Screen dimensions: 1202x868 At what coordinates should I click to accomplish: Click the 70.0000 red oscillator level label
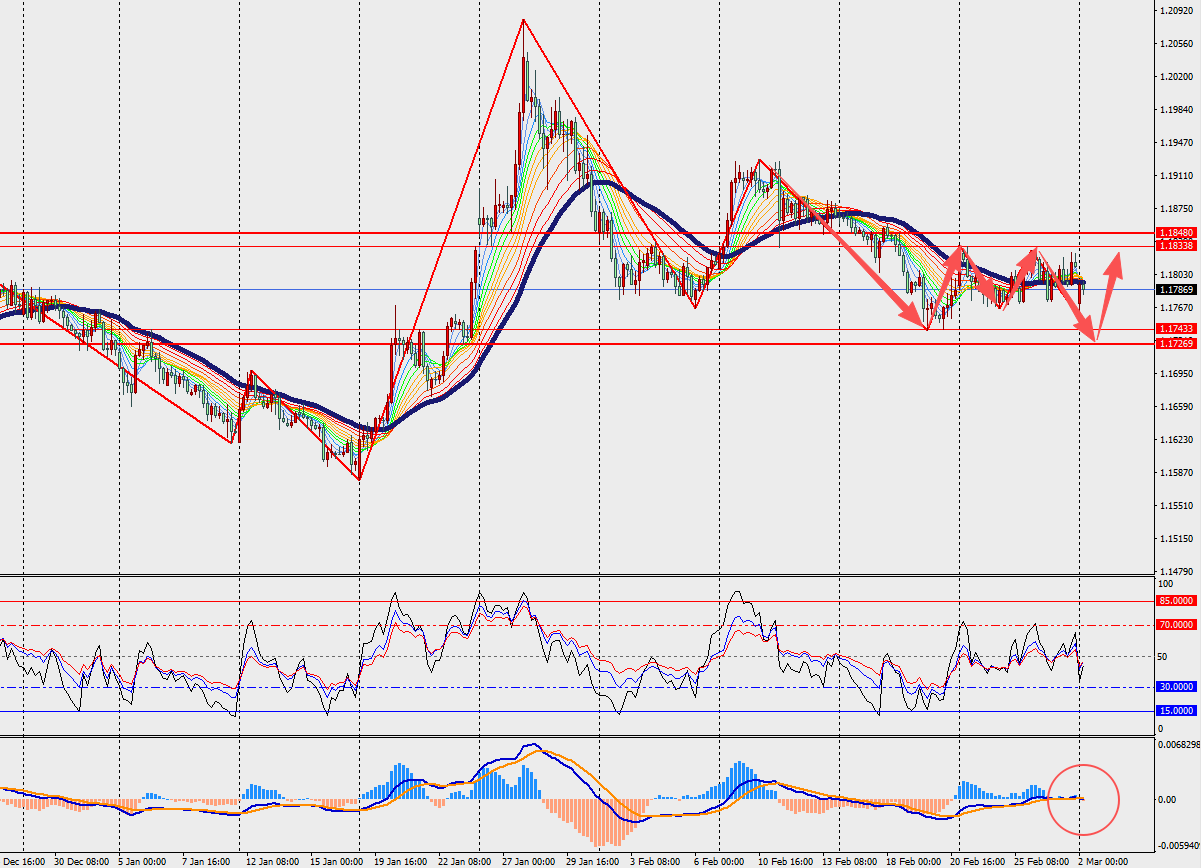(1175, 625)
